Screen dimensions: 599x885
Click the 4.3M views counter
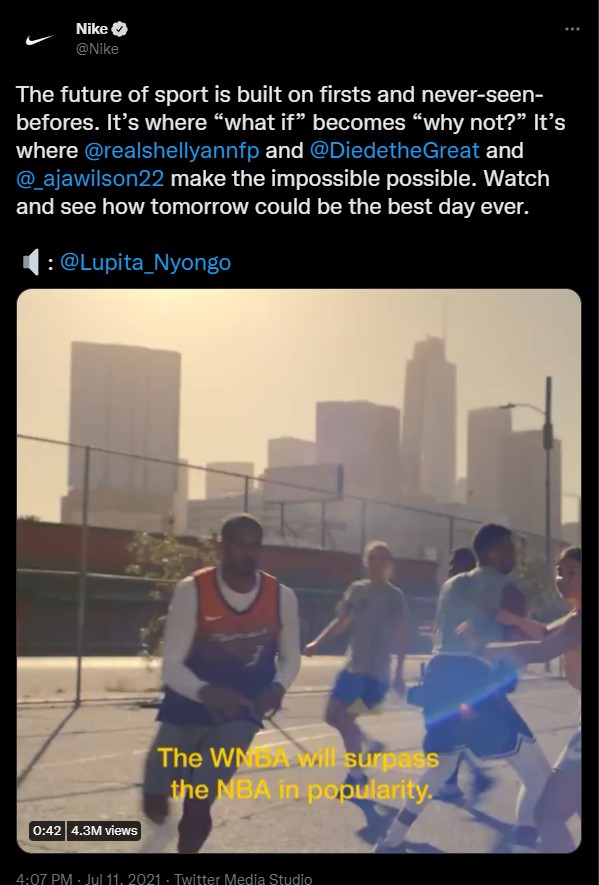104,830
